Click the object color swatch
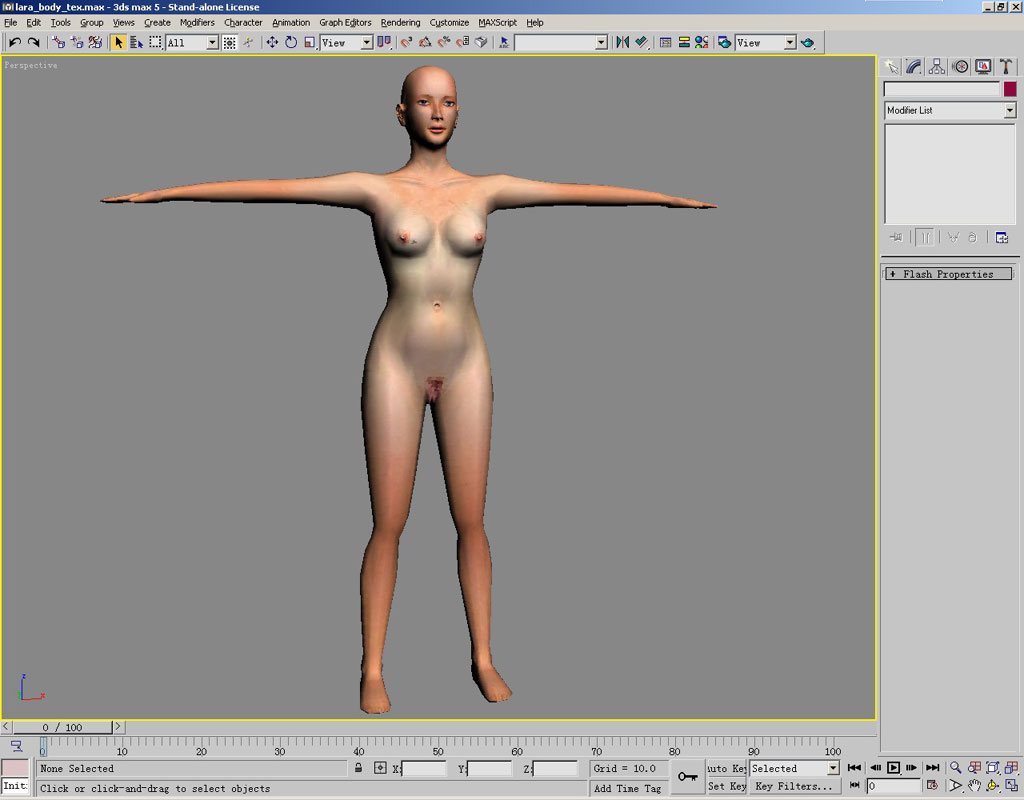Viewport: 1024px width, 800px height. [x=1010, y=89]
